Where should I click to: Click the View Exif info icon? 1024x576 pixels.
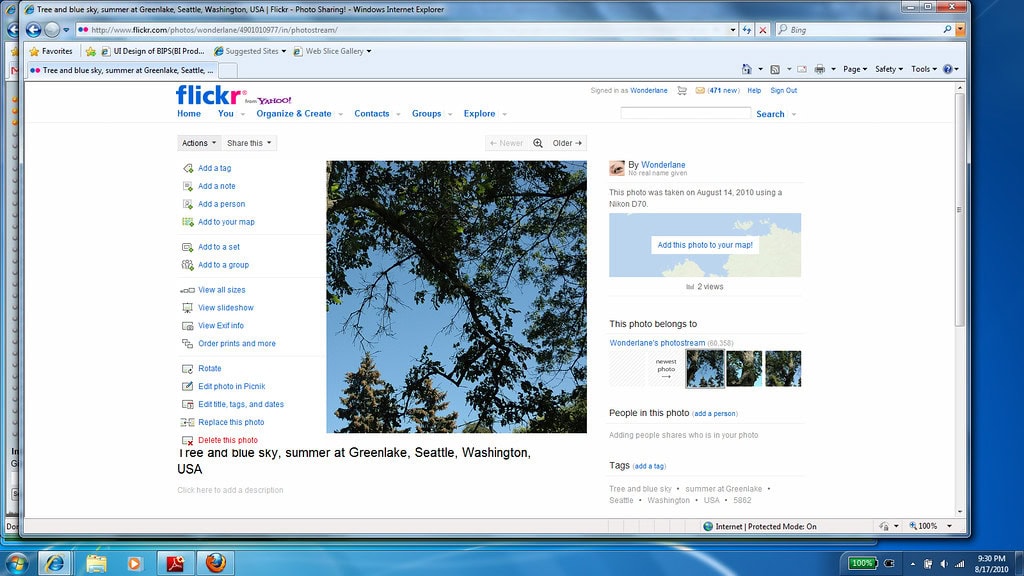point(188,326)
